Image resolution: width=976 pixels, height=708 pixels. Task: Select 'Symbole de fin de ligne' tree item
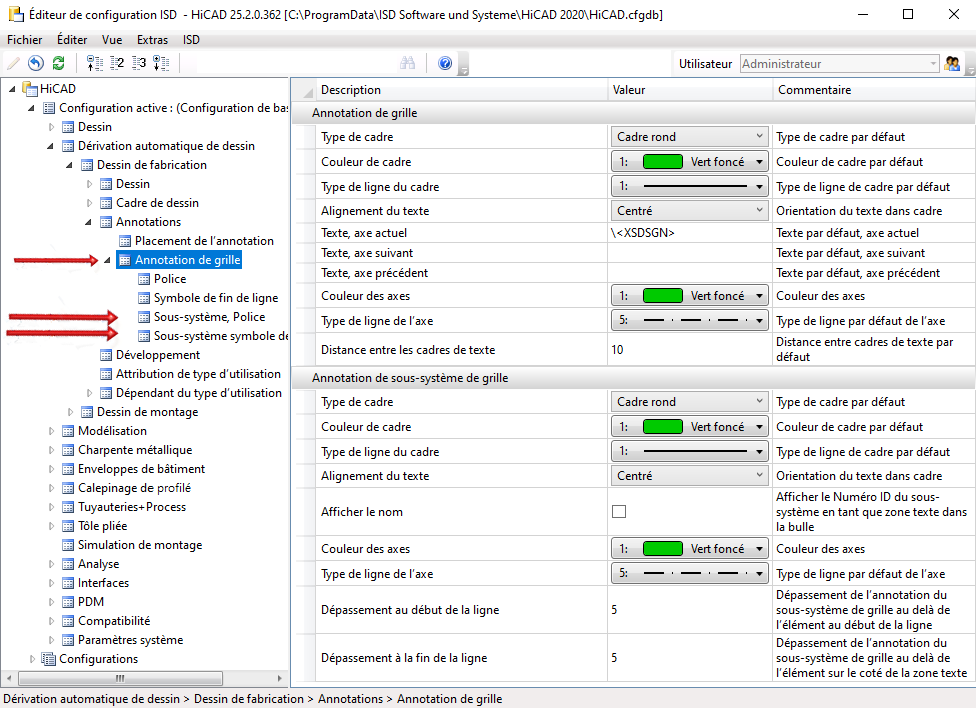pyautogui.click(x=215, y=298)
